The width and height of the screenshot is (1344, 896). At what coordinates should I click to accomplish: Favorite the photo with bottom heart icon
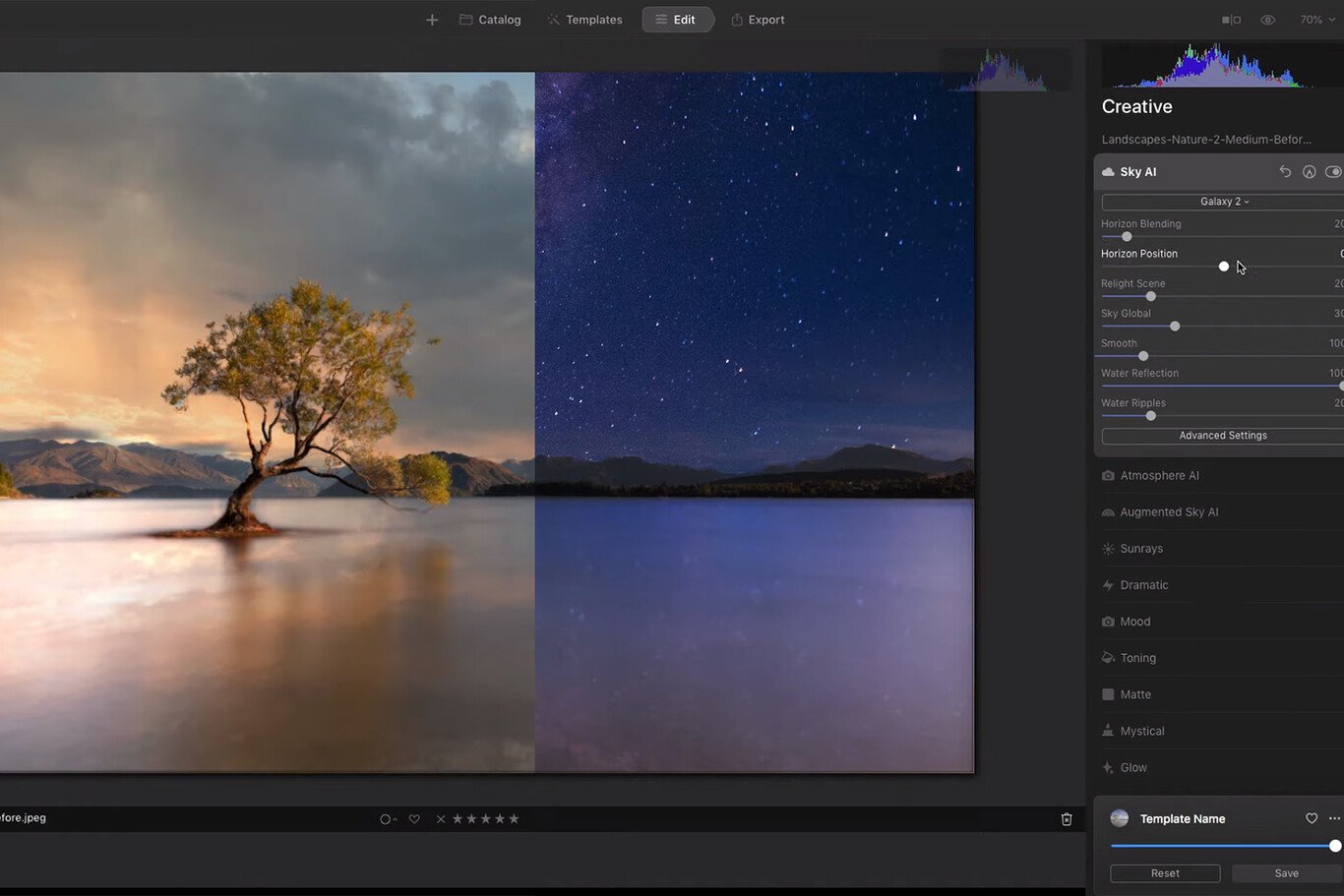tap(414, 819)
